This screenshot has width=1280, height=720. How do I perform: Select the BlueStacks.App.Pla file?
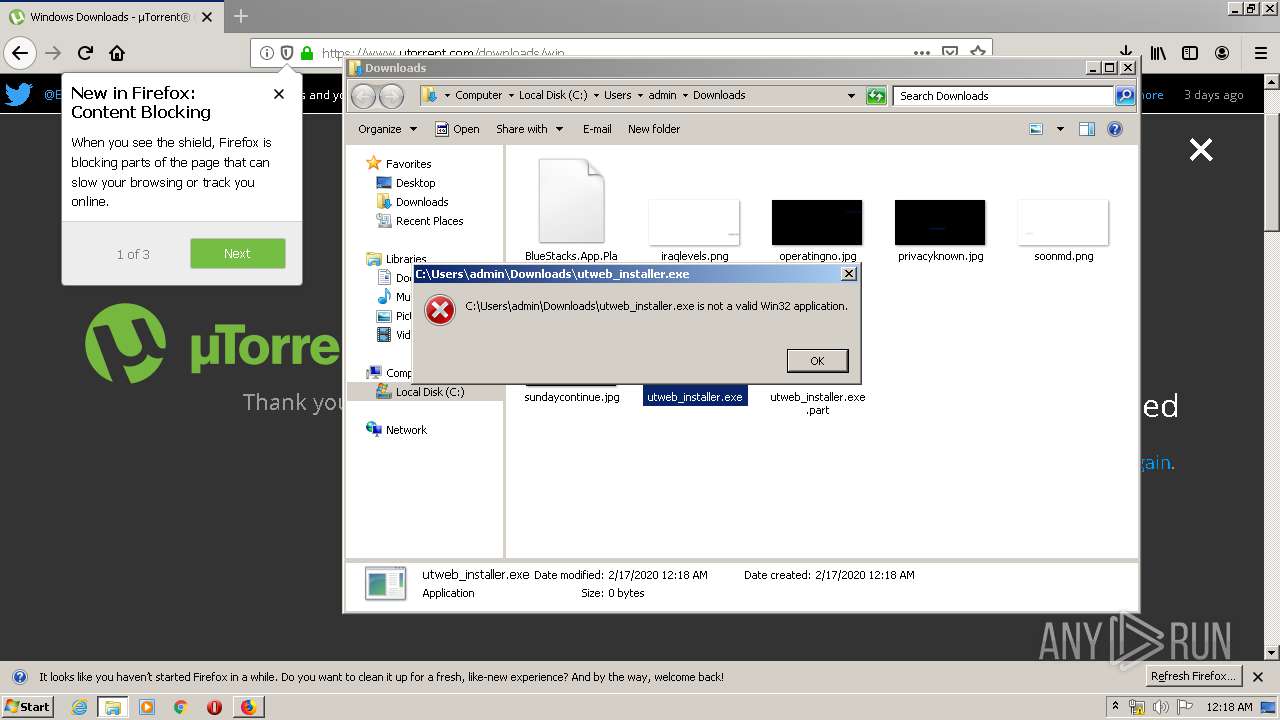click(x=571, y=210)
